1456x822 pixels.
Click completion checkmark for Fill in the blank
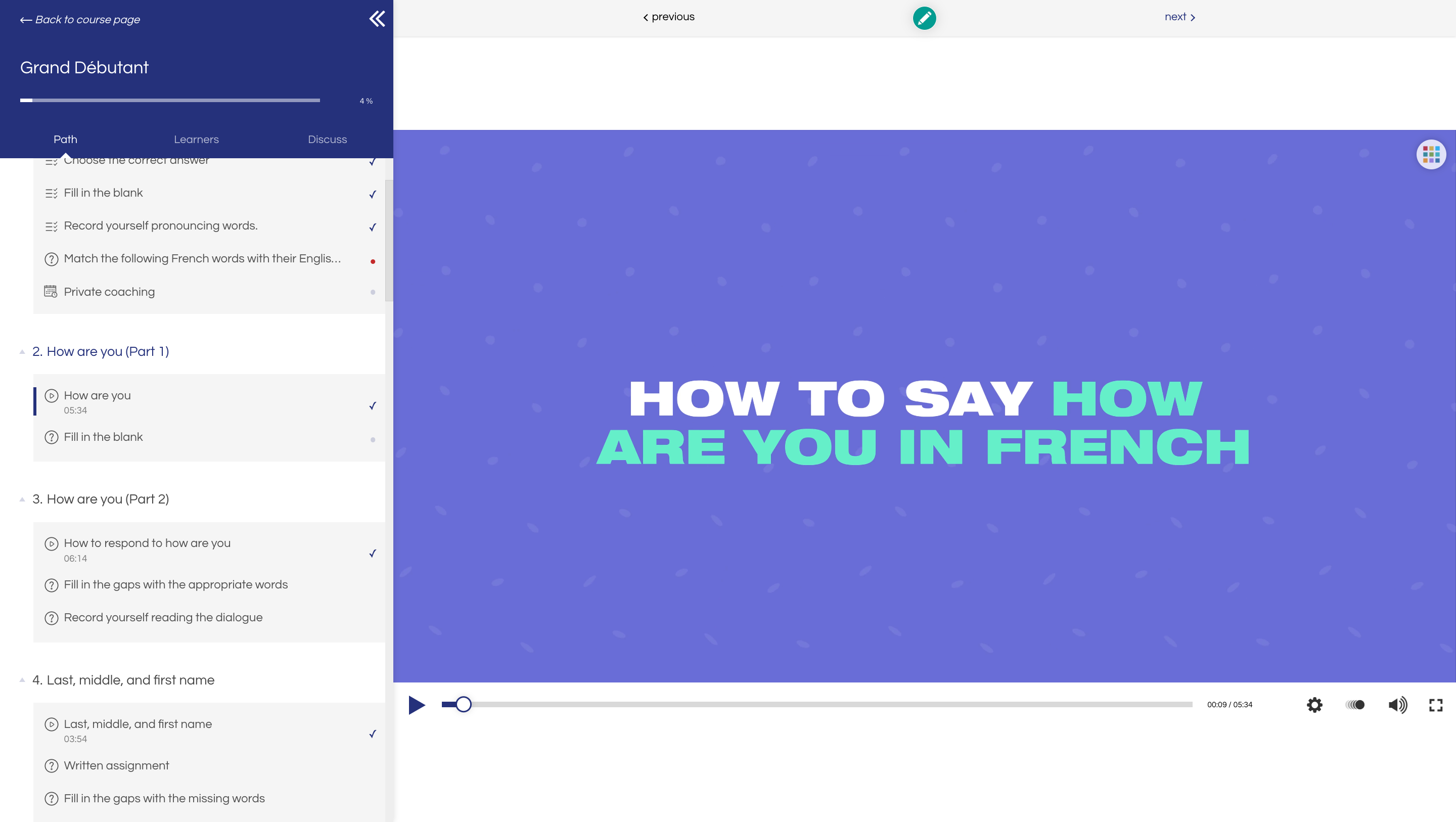point(373,194)
